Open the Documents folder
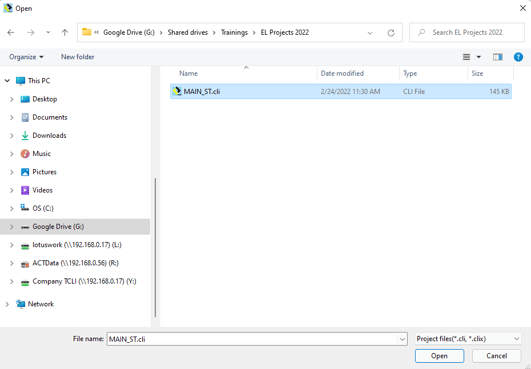Screen dimensions: 531x369 50,117
